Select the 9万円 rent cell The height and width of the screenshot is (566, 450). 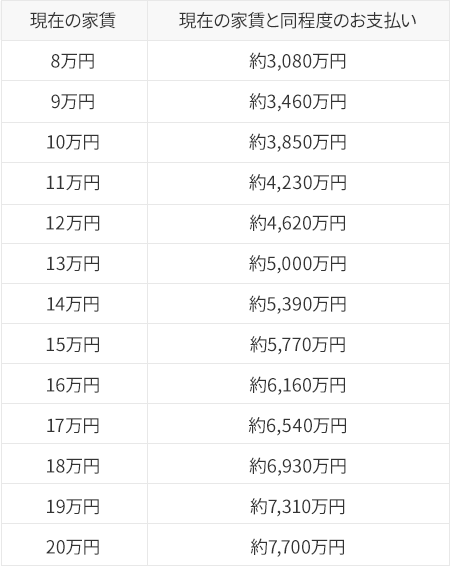point(73,101)
